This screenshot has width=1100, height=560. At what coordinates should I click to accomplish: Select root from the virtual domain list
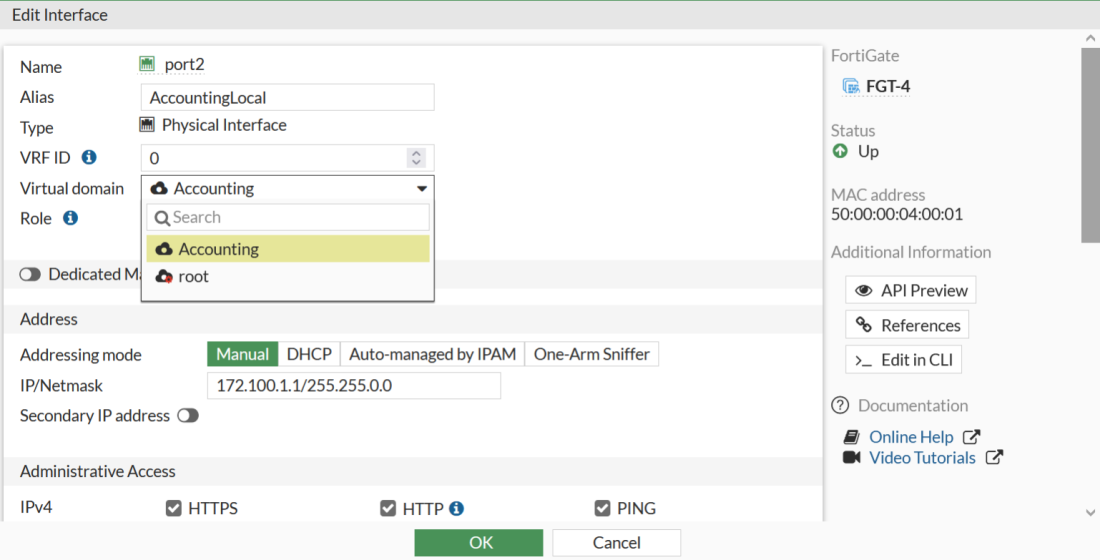click(193, 277)
